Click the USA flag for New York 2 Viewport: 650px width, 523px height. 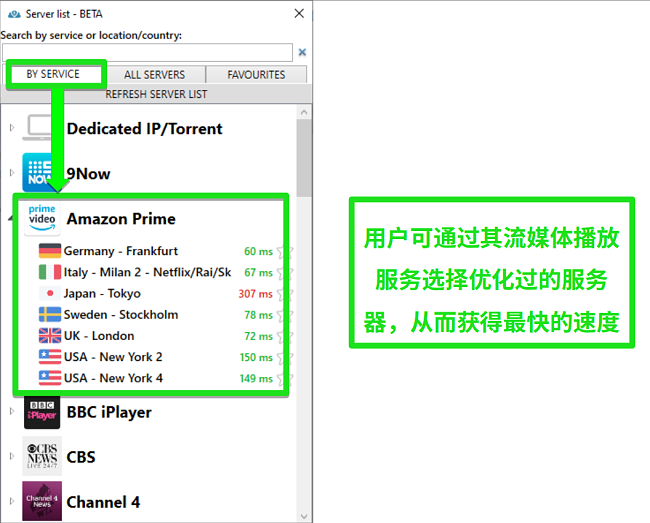coord(50,356)
